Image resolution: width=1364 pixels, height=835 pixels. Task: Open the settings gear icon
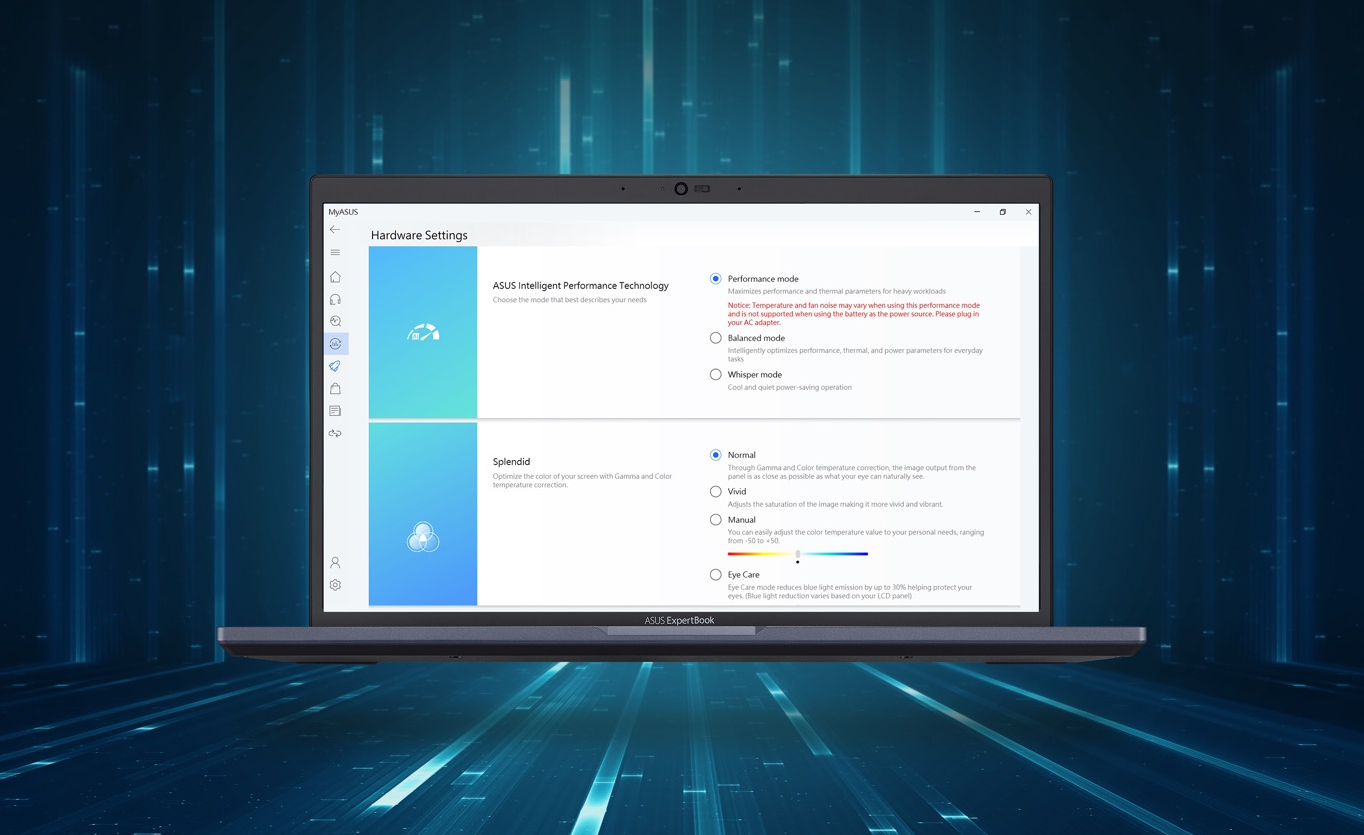pos(335,585)
